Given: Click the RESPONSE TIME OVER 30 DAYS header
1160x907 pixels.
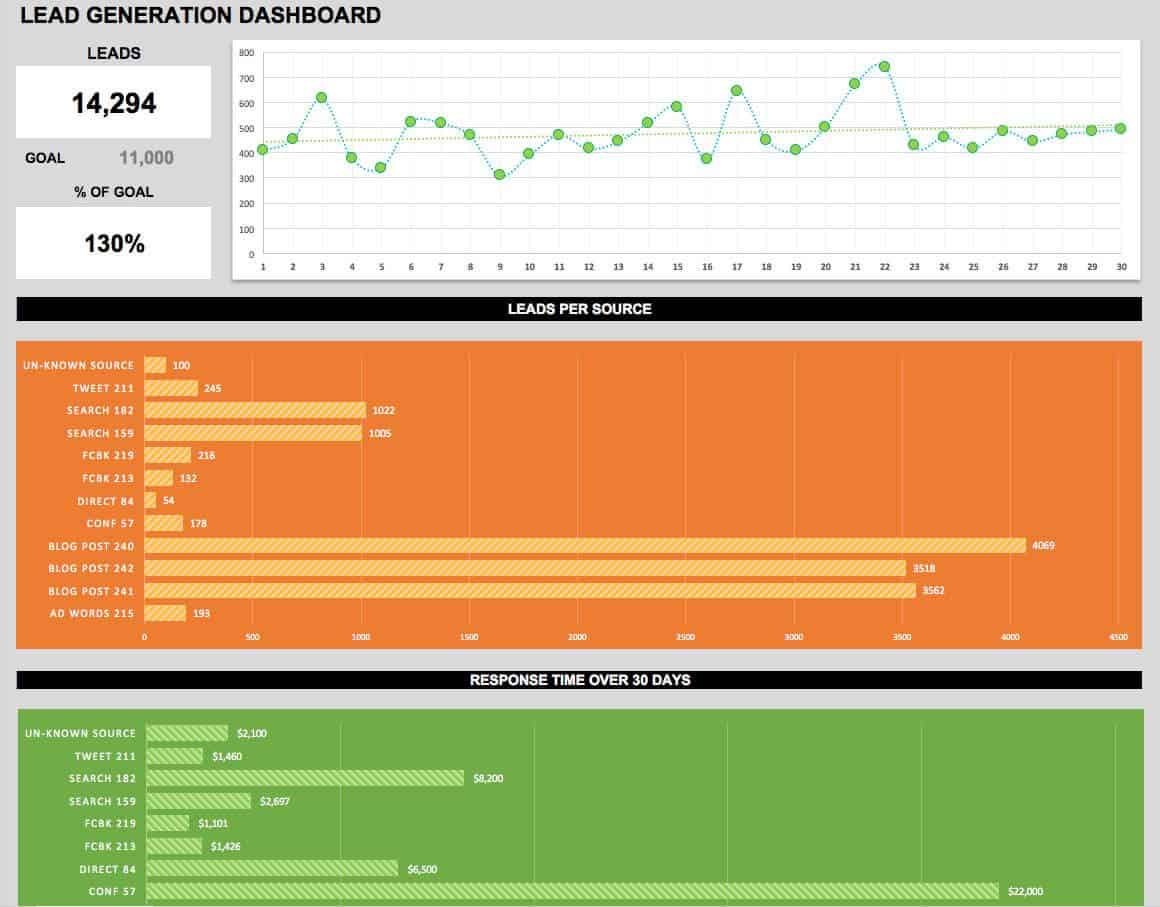Looking at the screenshot, I should click(x=578, y=679).
